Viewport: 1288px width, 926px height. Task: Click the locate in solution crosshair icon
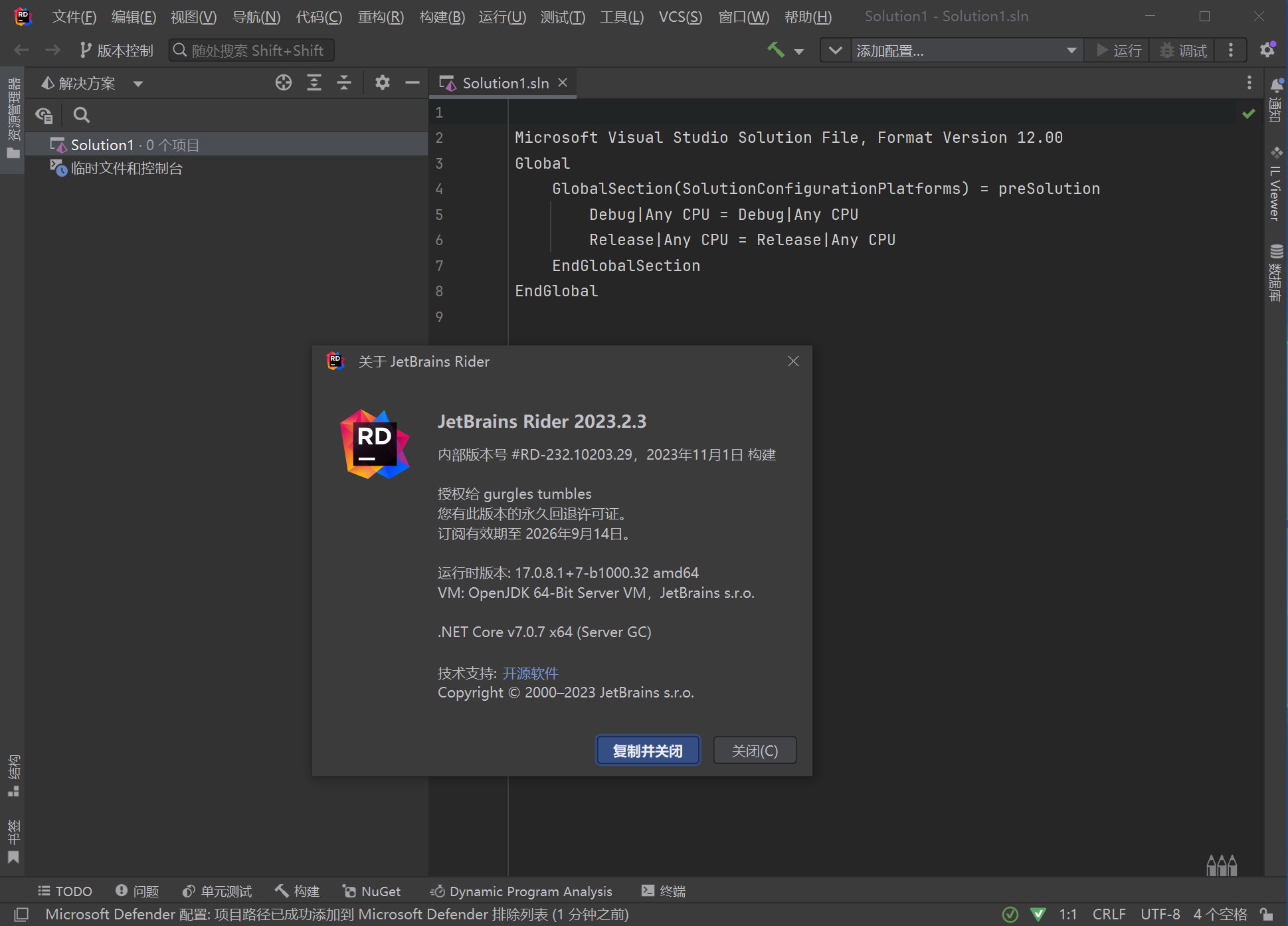(284, 82)
